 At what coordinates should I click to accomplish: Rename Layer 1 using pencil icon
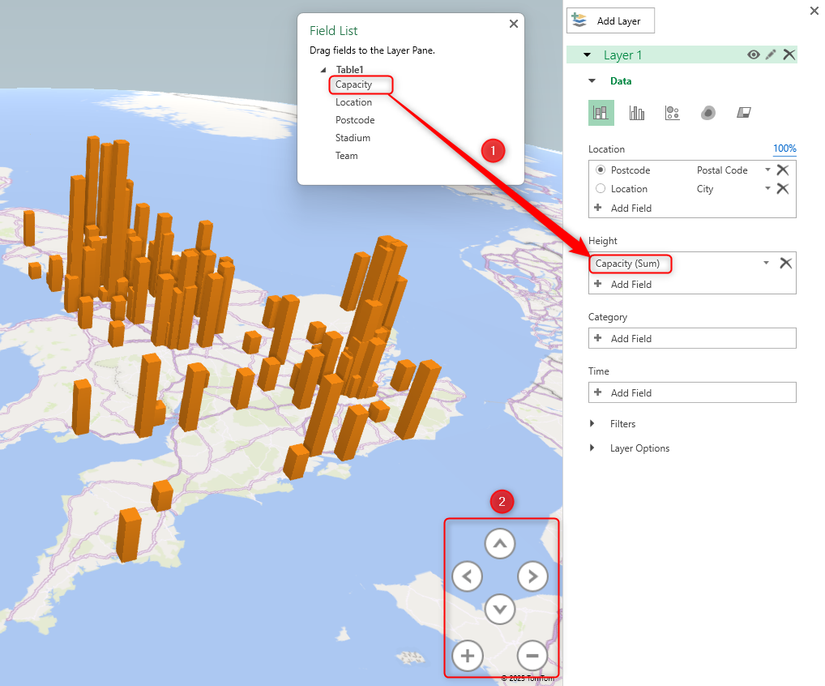(771, 55)
